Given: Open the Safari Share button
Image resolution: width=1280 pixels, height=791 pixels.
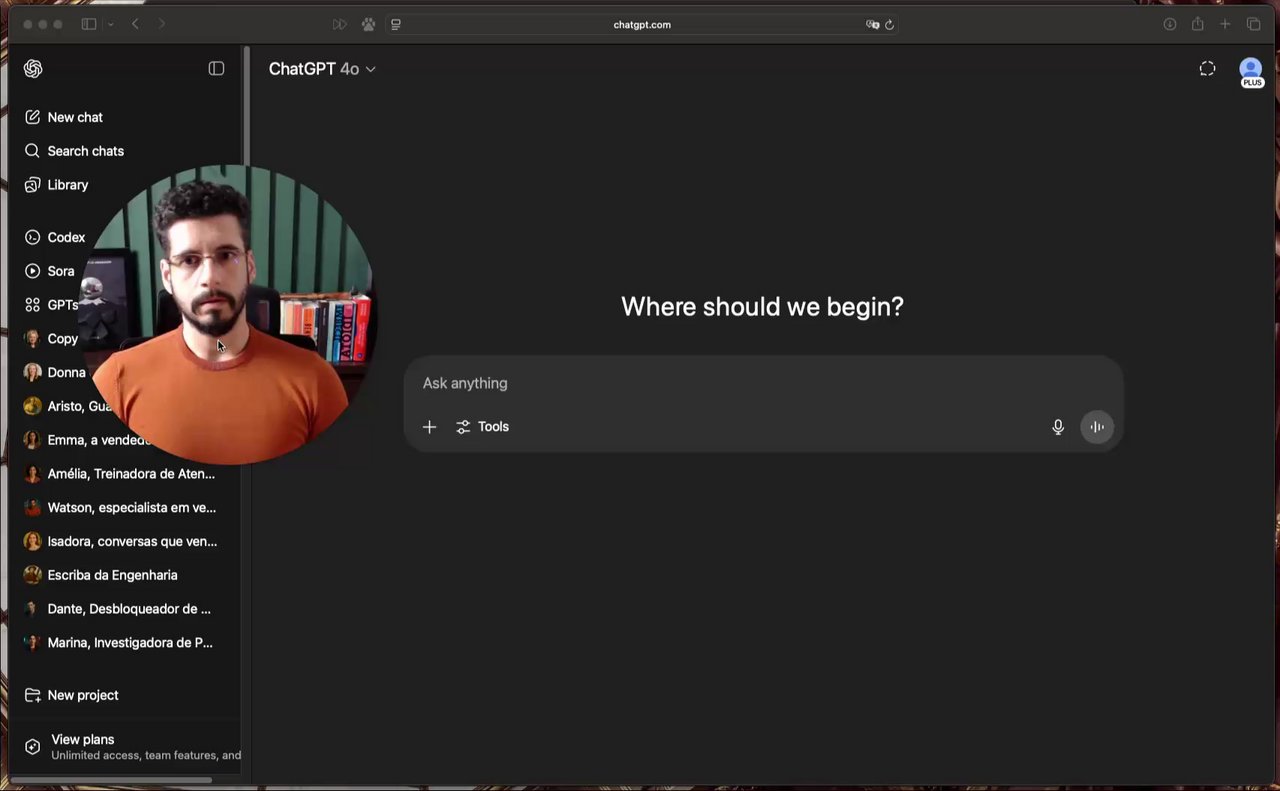Looking at the screenshot, I should pyautogui.click(x=1197, y=24).
